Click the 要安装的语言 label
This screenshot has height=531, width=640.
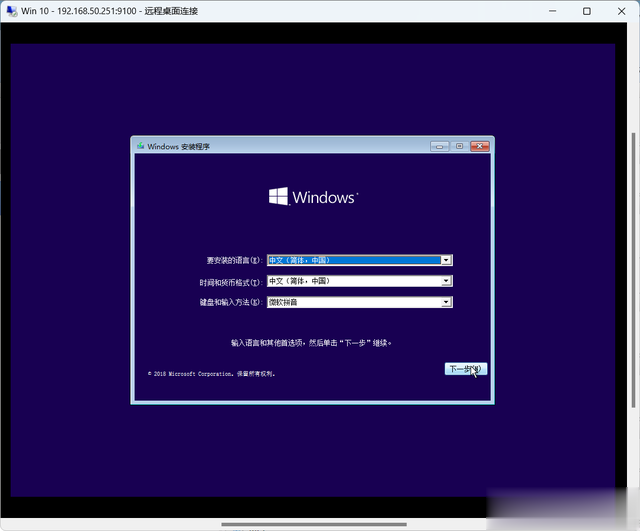click(234, 260)
